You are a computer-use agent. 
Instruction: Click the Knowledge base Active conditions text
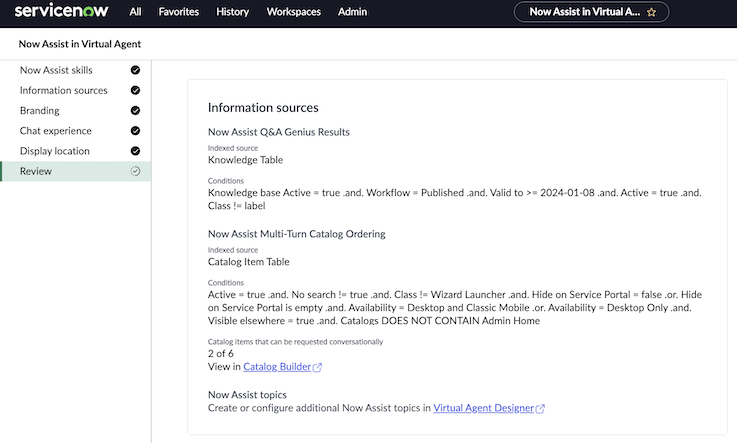[455, 199]
